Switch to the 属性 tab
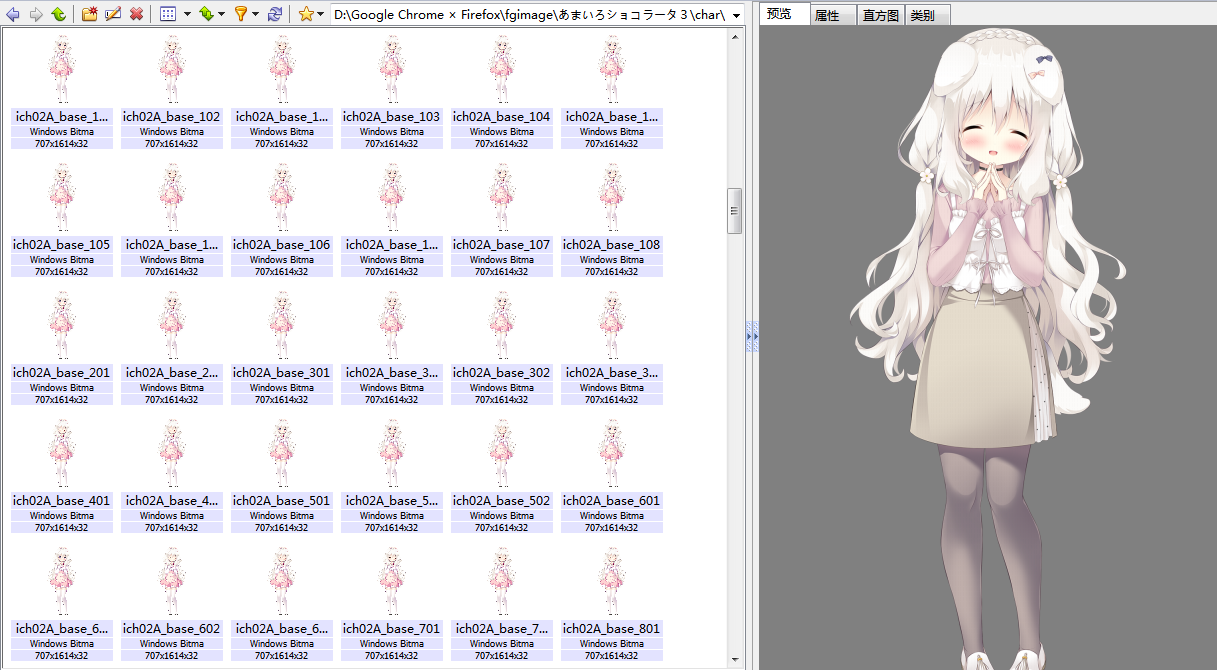 click(832, 16)
